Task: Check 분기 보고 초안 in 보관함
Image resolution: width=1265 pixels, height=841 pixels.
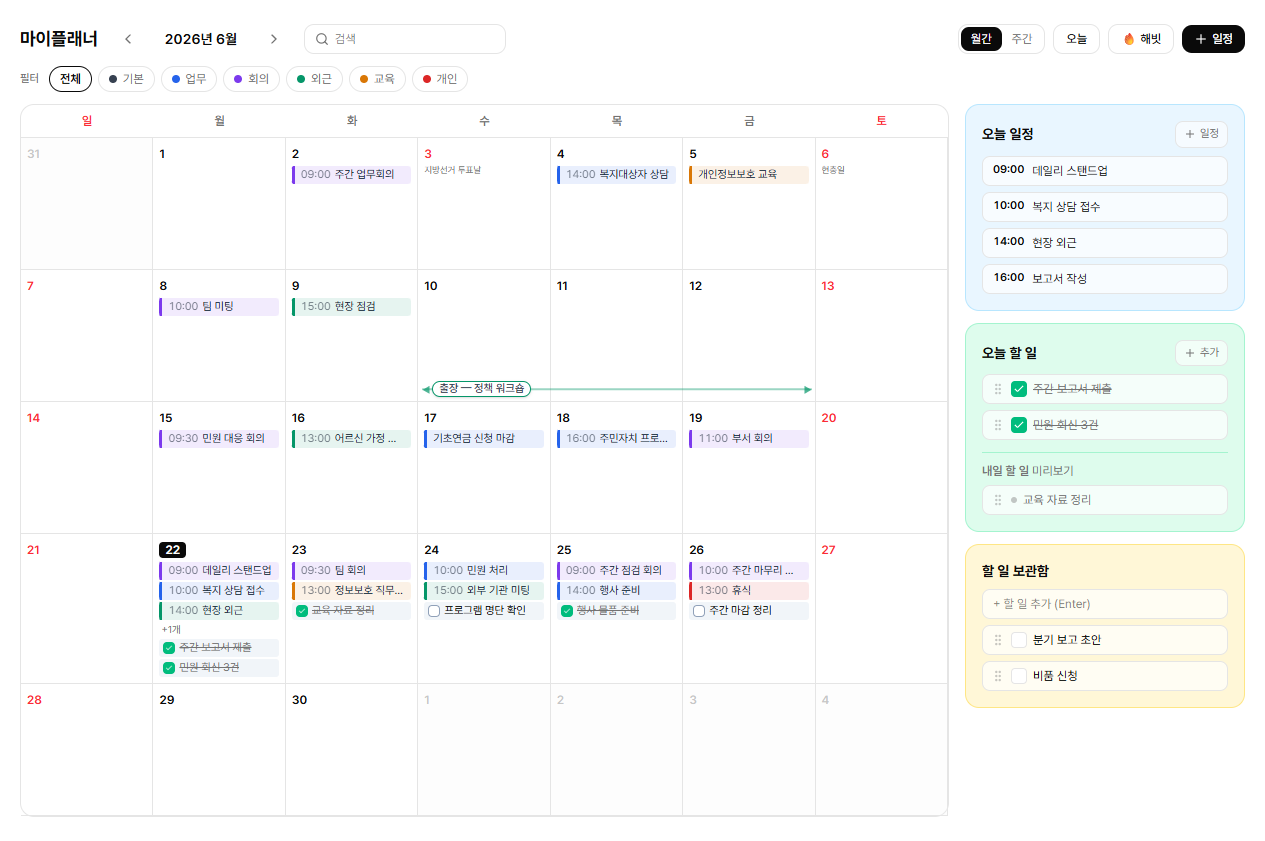Action: [x=1019, y=640]
